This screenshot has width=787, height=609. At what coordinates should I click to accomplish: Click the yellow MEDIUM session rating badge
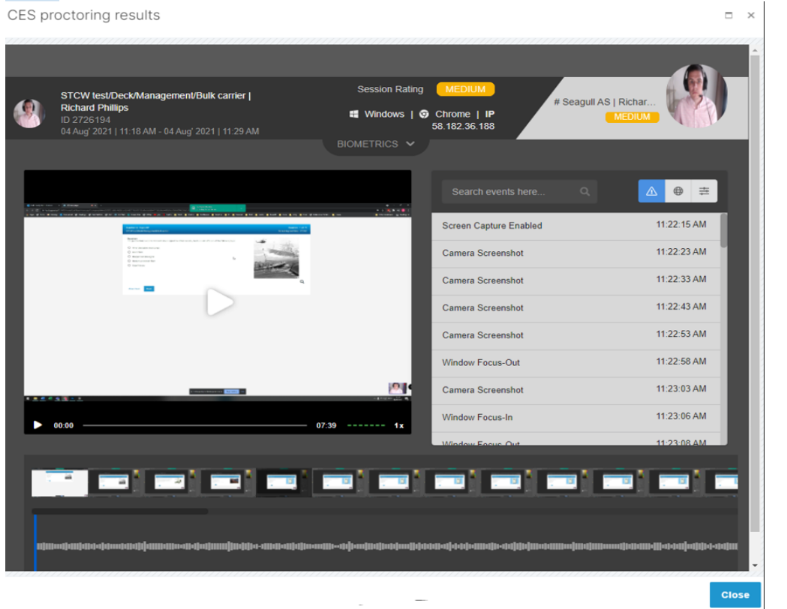[465, 89]
